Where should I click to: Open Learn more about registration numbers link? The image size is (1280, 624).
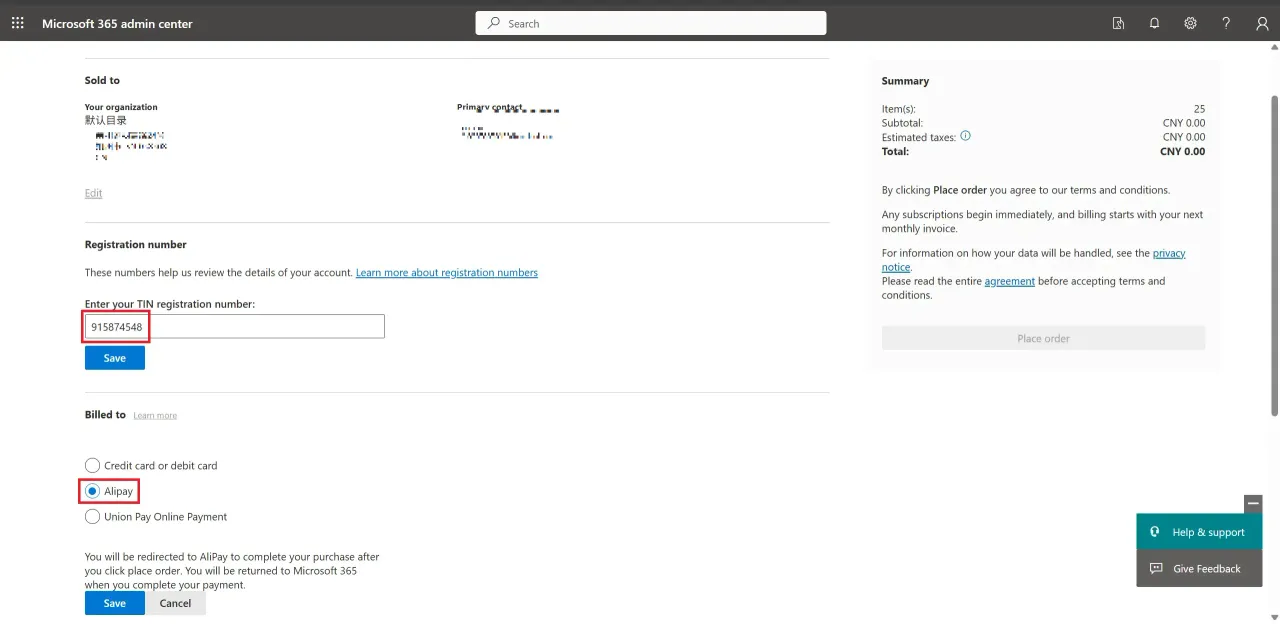447,273
